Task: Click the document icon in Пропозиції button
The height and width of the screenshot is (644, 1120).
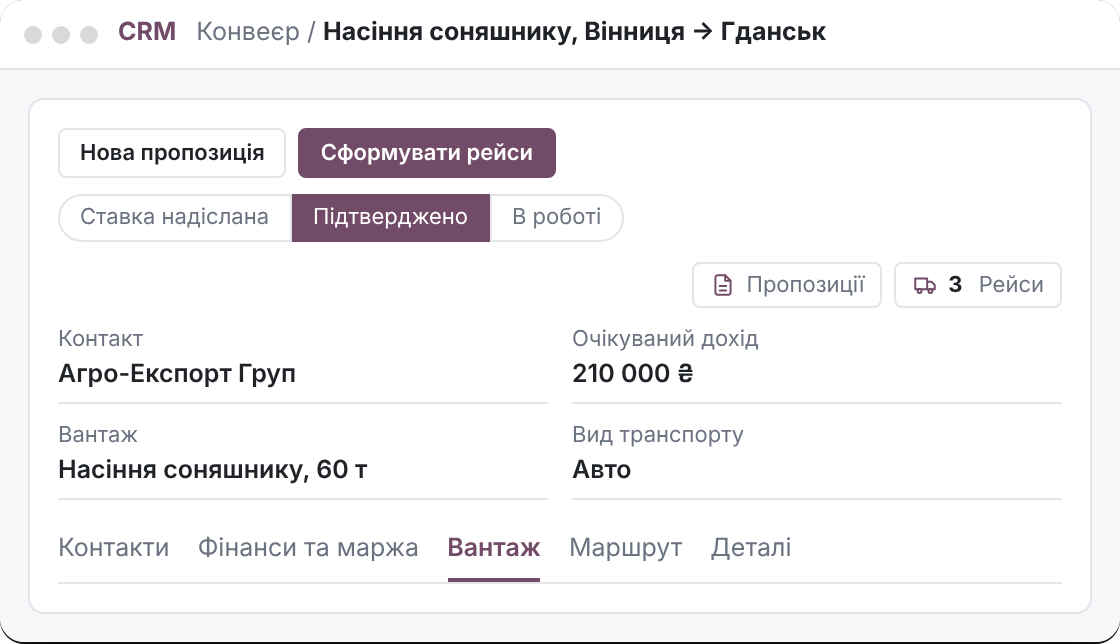Action: (723, 285)
